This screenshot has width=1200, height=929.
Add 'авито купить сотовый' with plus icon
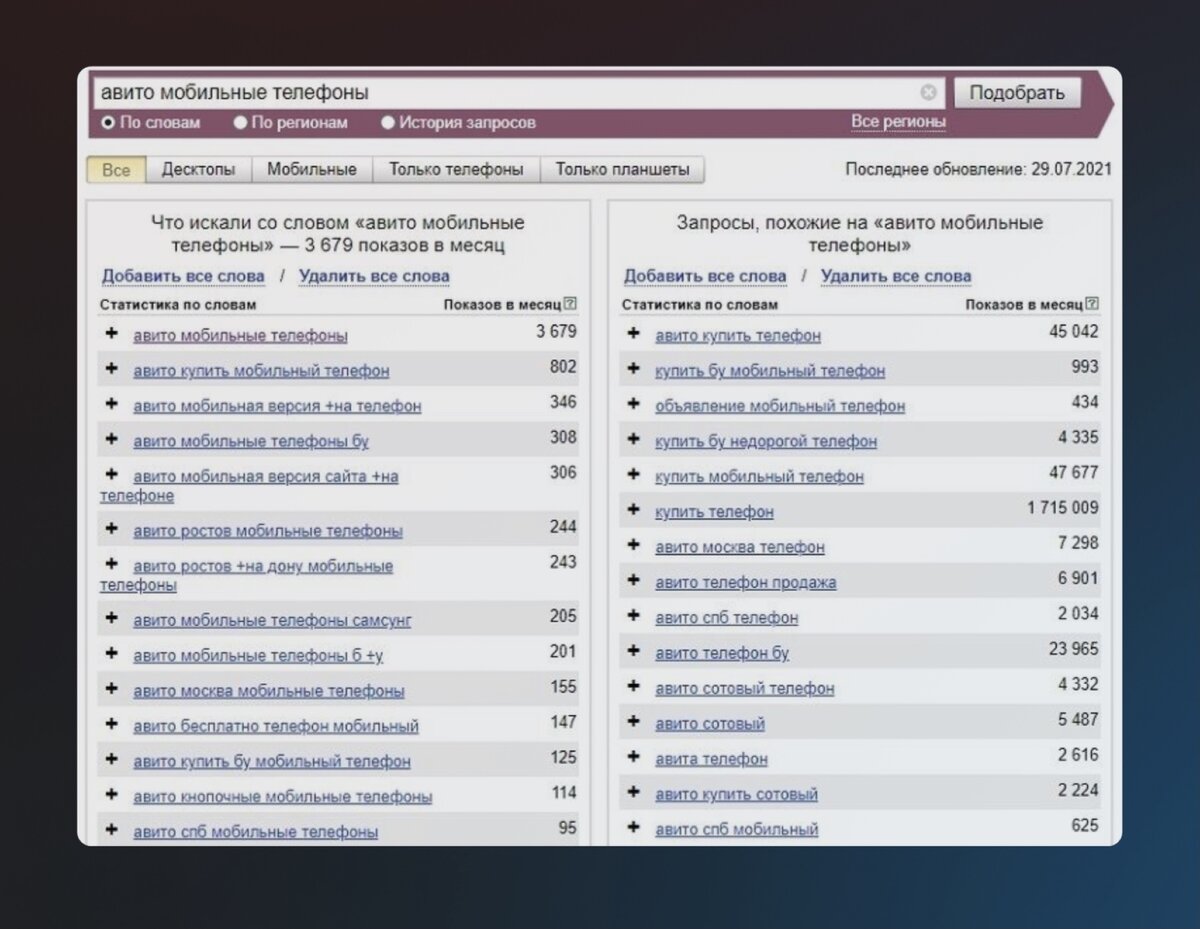click(x=633, y=792)
